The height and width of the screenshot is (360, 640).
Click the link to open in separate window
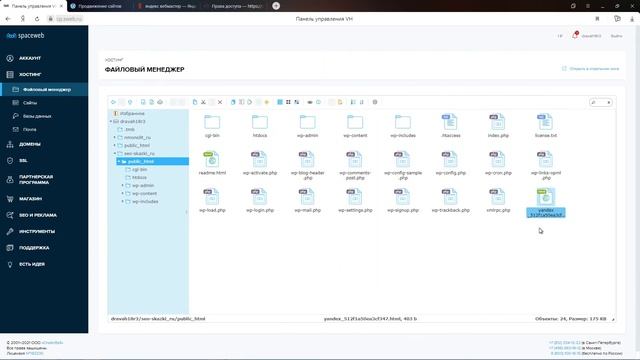591,69
